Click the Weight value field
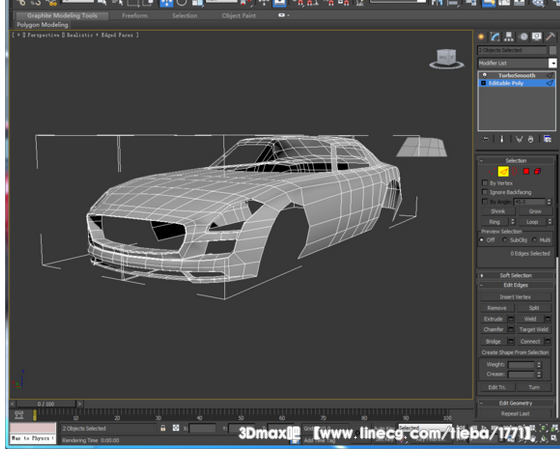Screen dimensions: 560x450 click(521, 365)
